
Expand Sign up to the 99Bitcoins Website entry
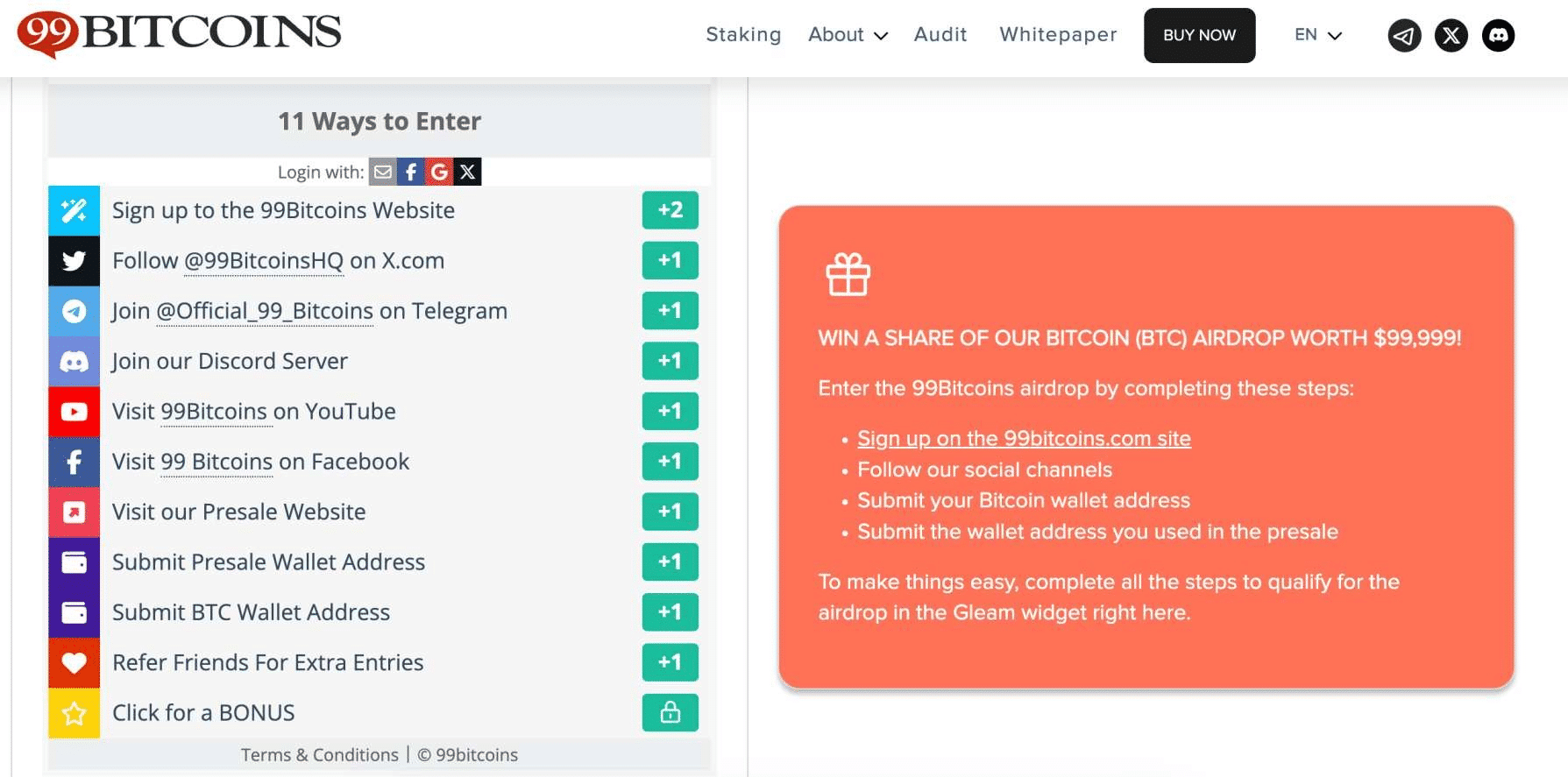pyautogui.click(x=283, y=211)
